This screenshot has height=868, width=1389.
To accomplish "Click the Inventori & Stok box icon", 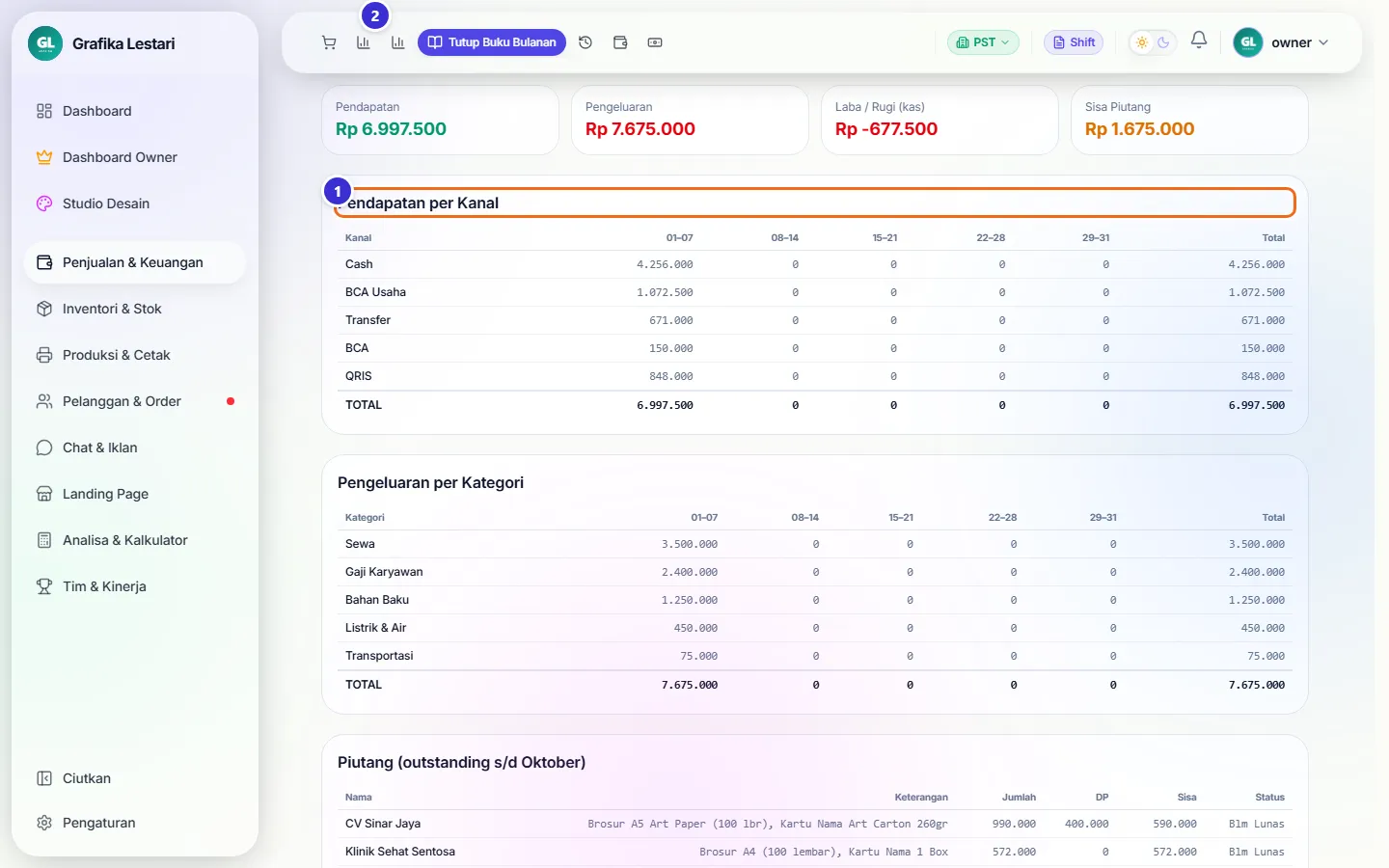I will [44, 309].
